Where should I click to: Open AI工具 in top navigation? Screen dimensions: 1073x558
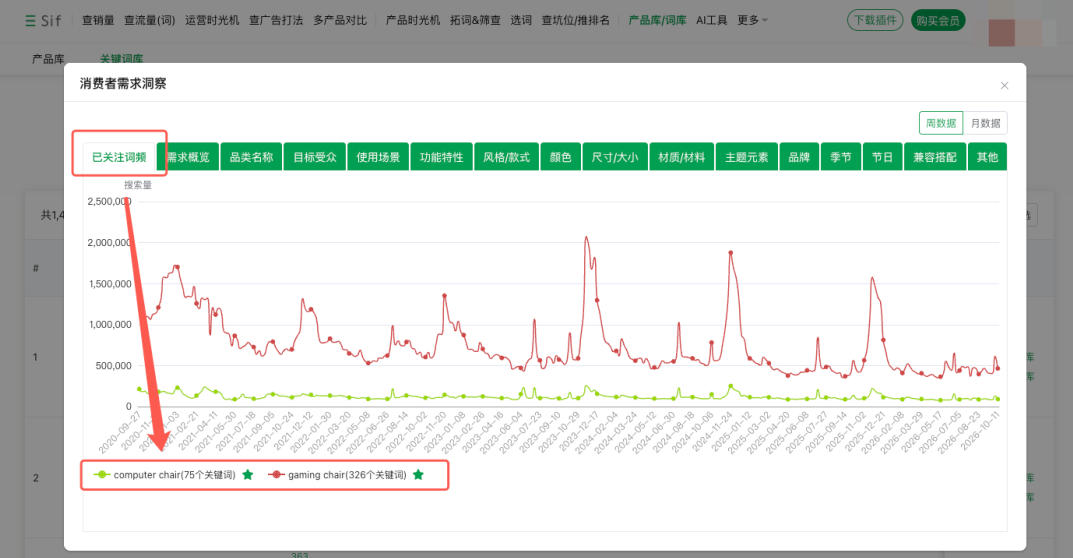coord(712,21)
